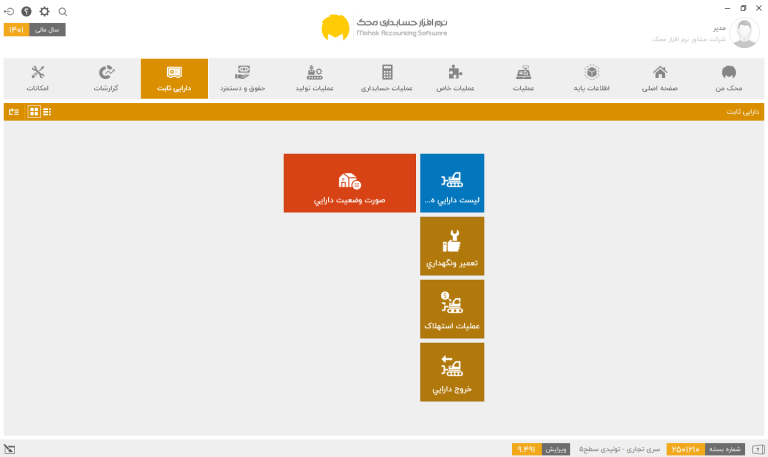
Task: Go to the صفحه اصلی tab
Action: click(660, 79)
